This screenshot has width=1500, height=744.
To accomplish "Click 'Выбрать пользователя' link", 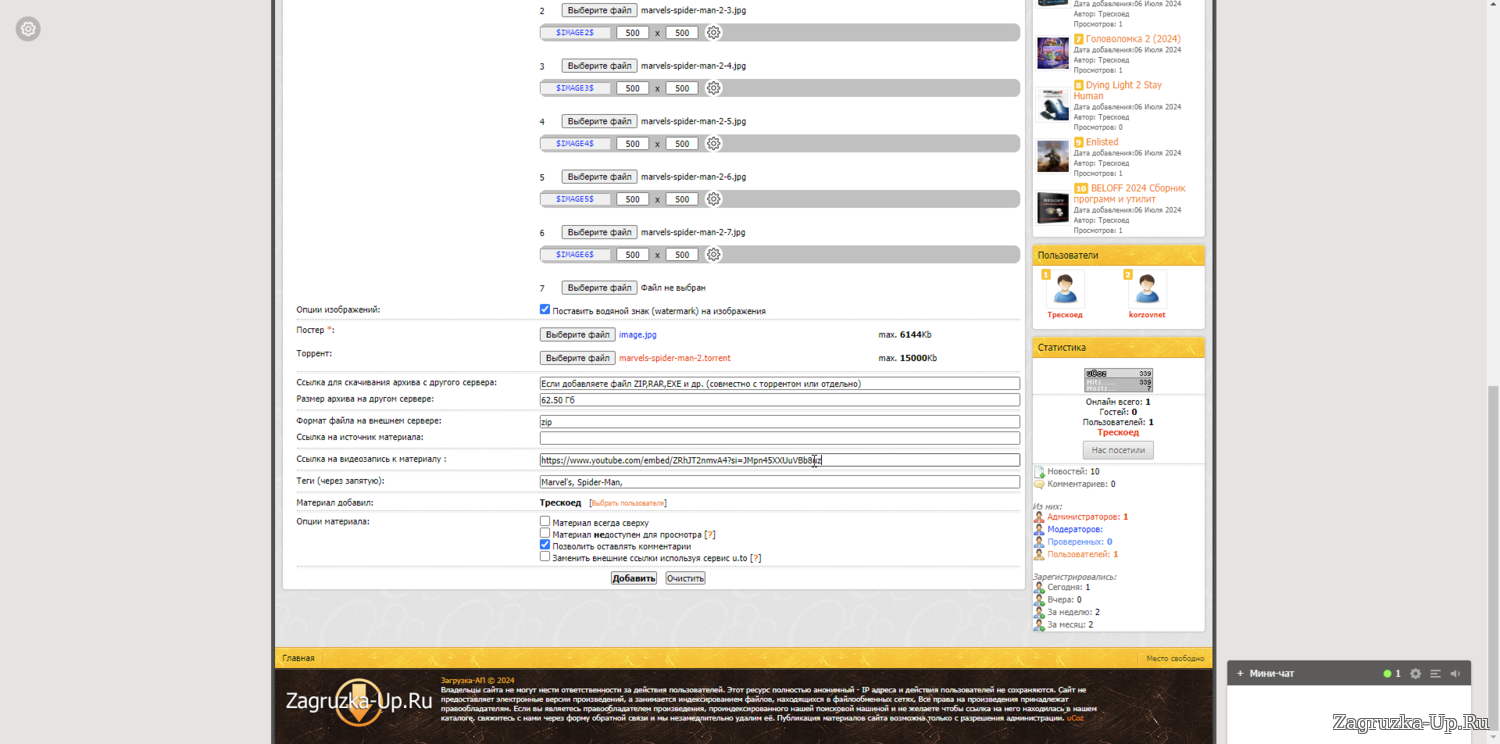I will pyautogui.click(x=628, y=503).
